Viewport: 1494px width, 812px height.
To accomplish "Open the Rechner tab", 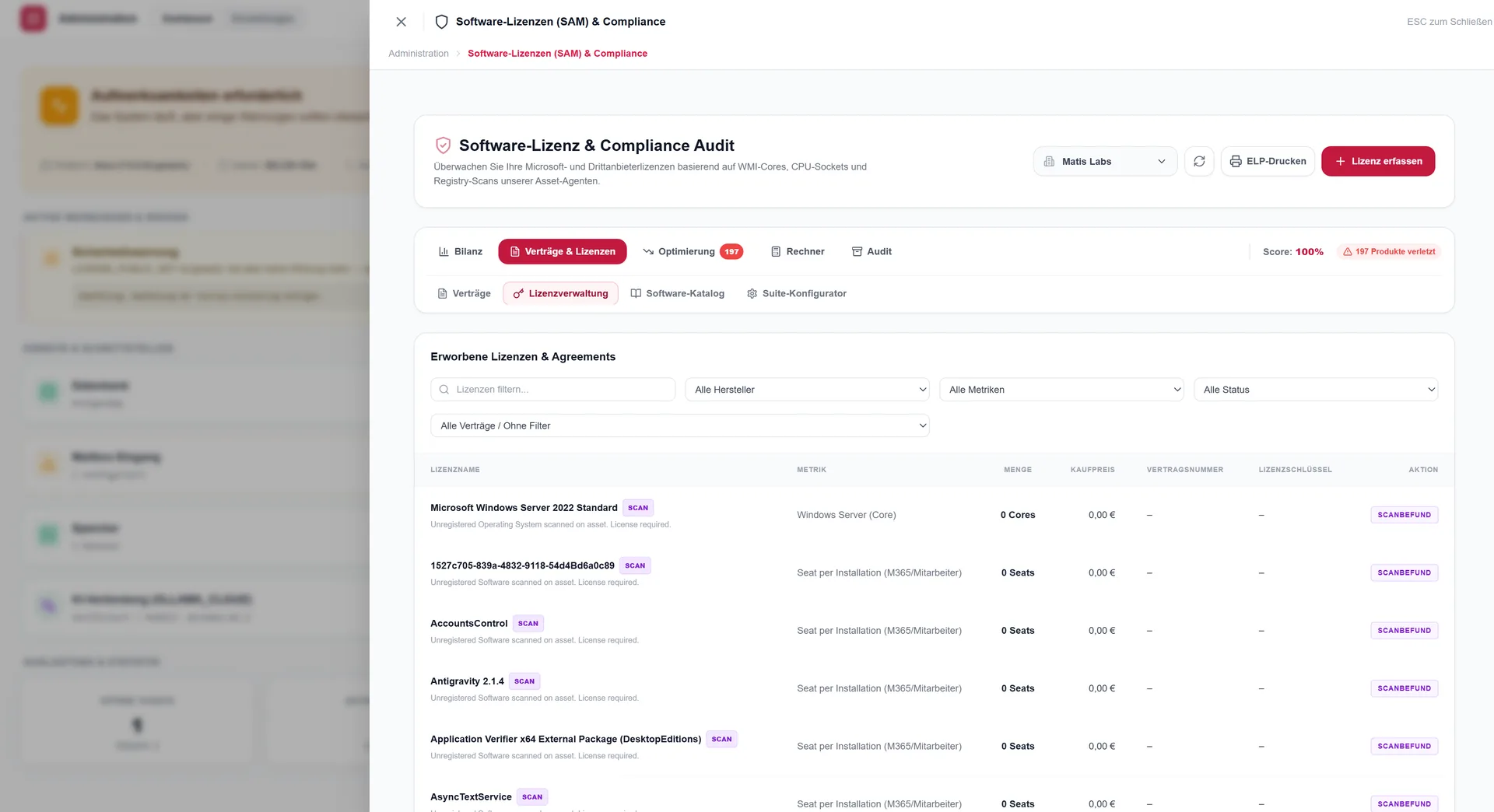I will coord(798,251).
